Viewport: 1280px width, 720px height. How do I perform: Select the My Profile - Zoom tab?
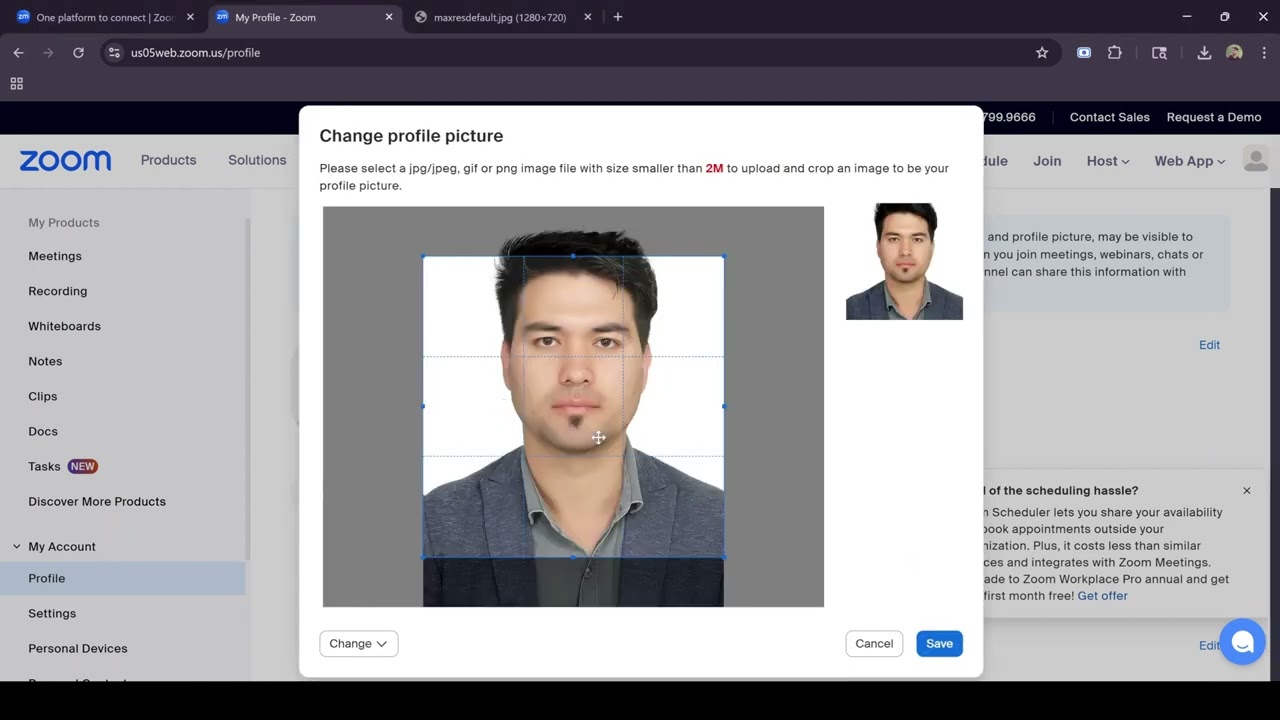305,17
